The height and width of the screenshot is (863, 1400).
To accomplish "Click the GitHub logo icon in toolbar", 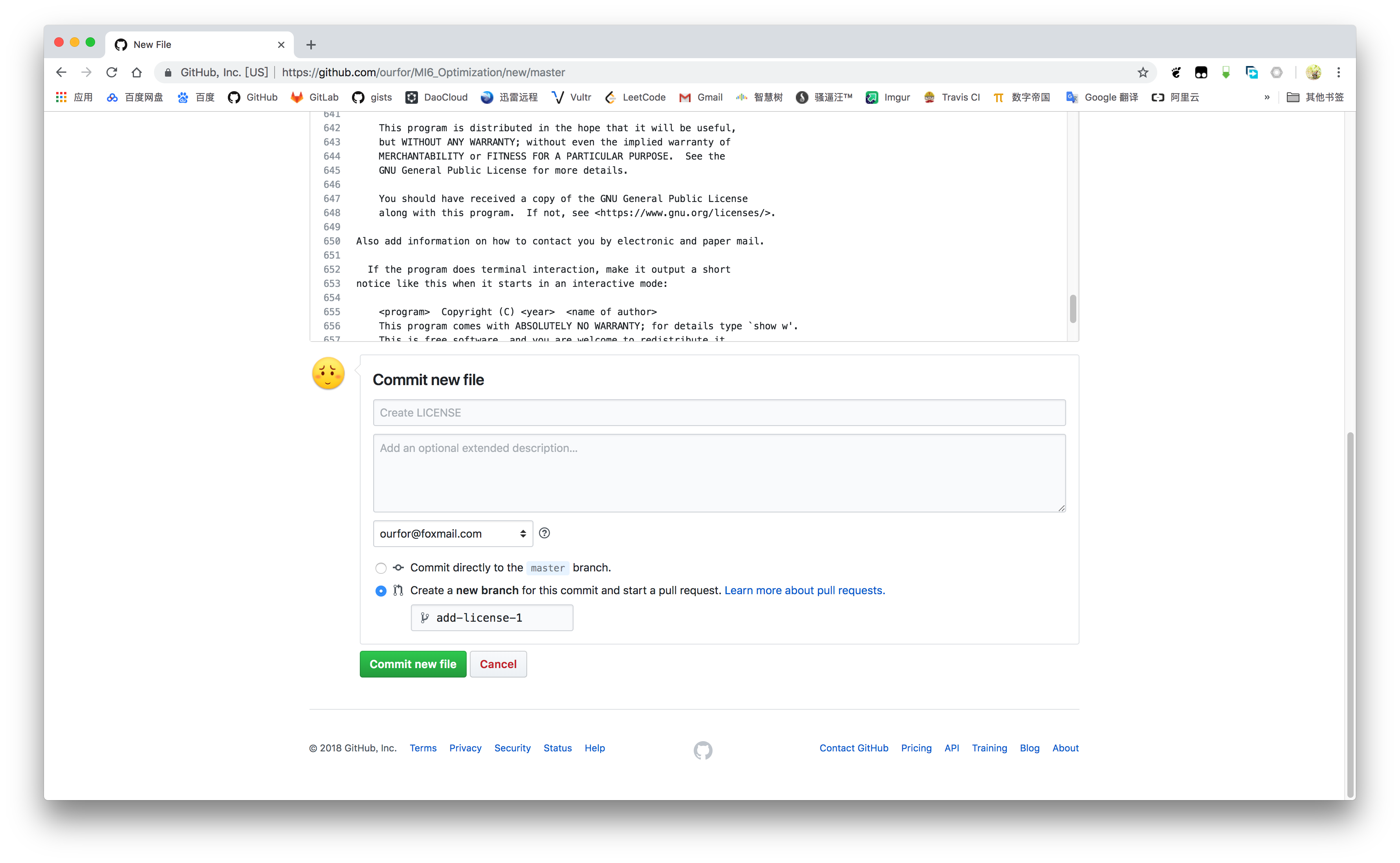I will coord(232,97).
